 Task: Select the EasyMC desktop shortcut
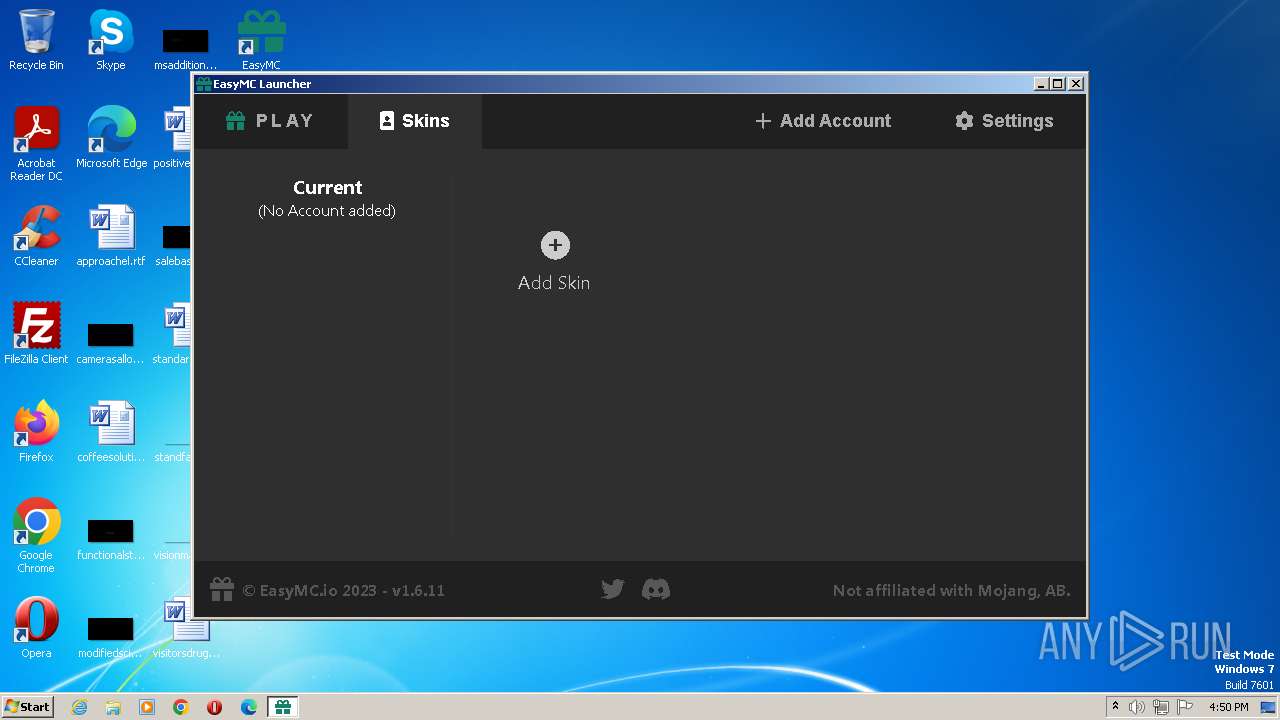click(261, 40)
